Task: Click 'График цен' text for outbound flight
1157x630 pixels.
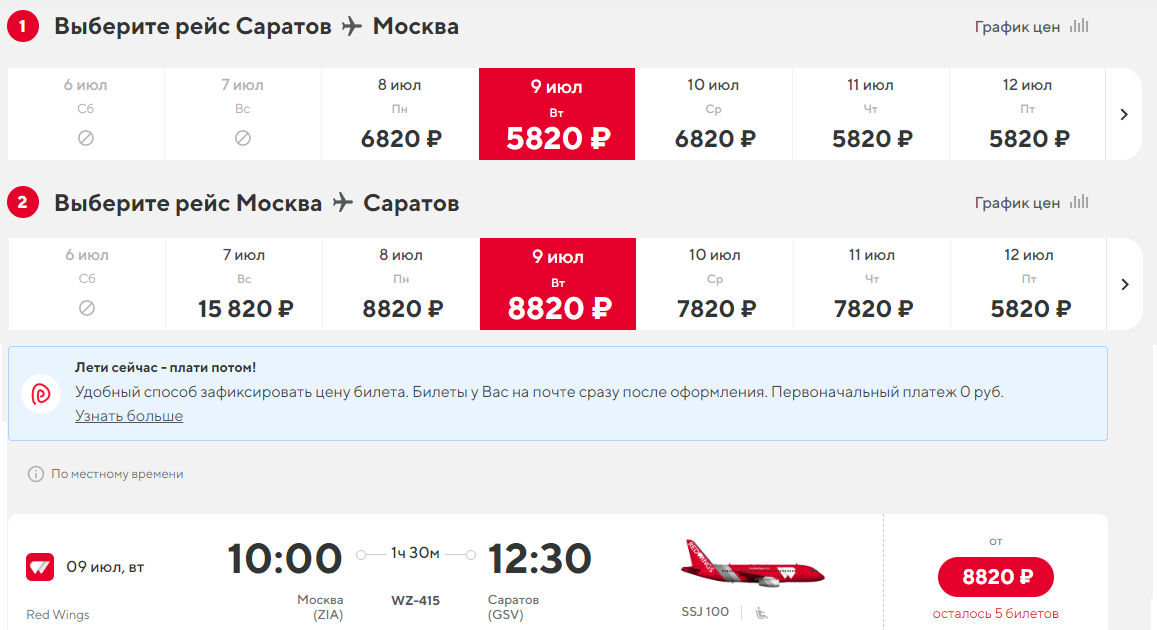Action: [1017, 27]
